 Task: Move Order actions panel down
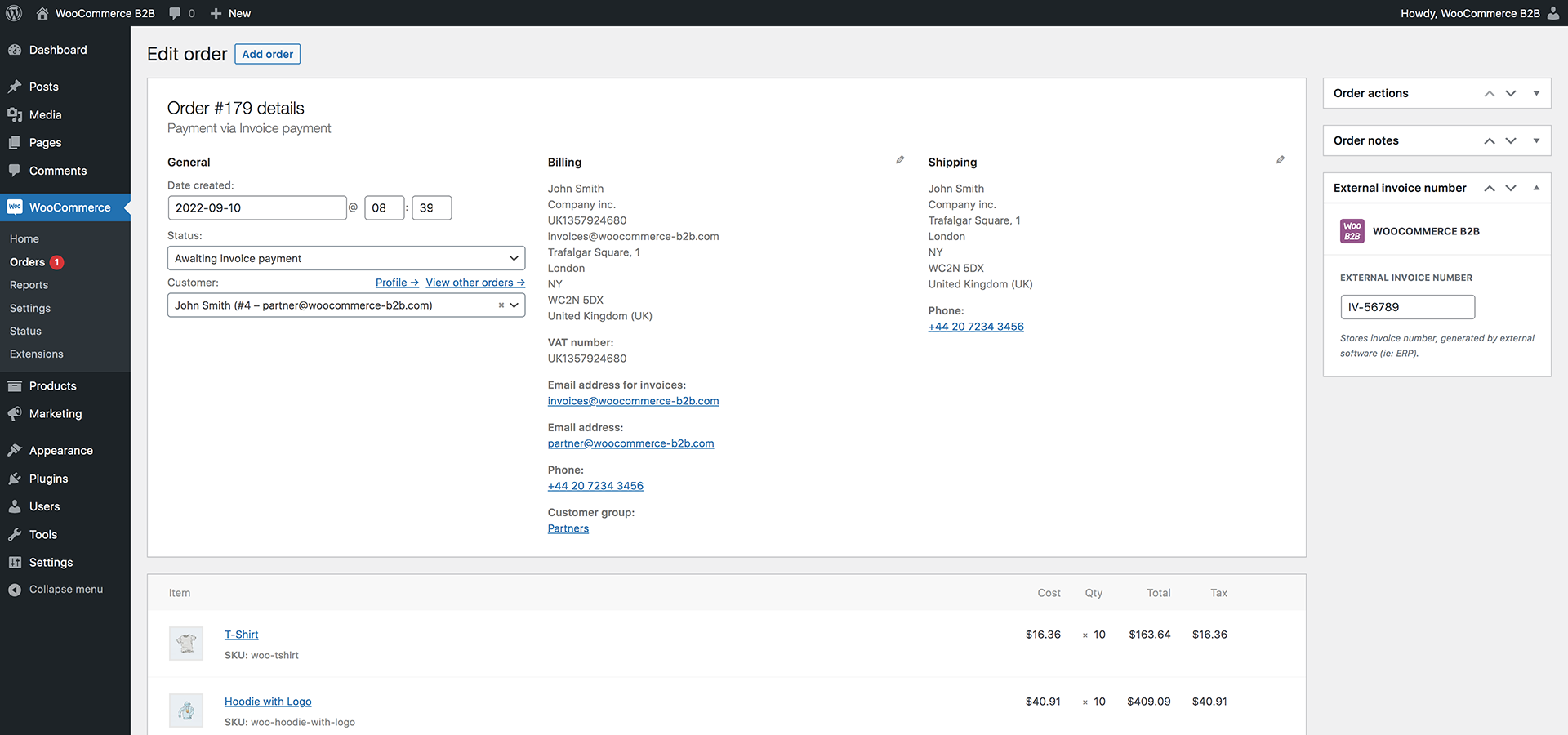[1511, 93]
